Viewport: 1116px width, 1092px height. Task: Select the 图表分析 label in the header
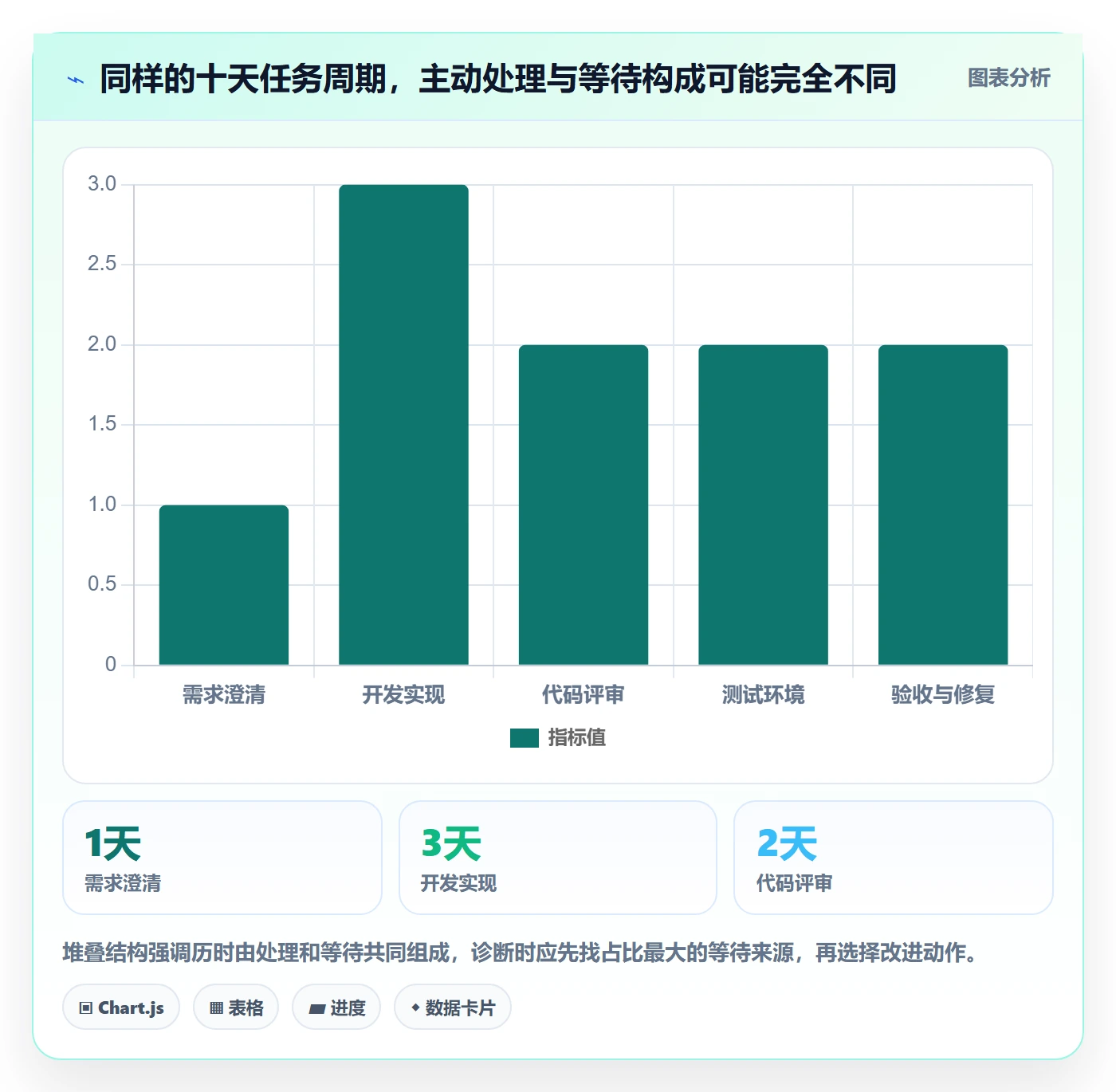coord(1009,78)
